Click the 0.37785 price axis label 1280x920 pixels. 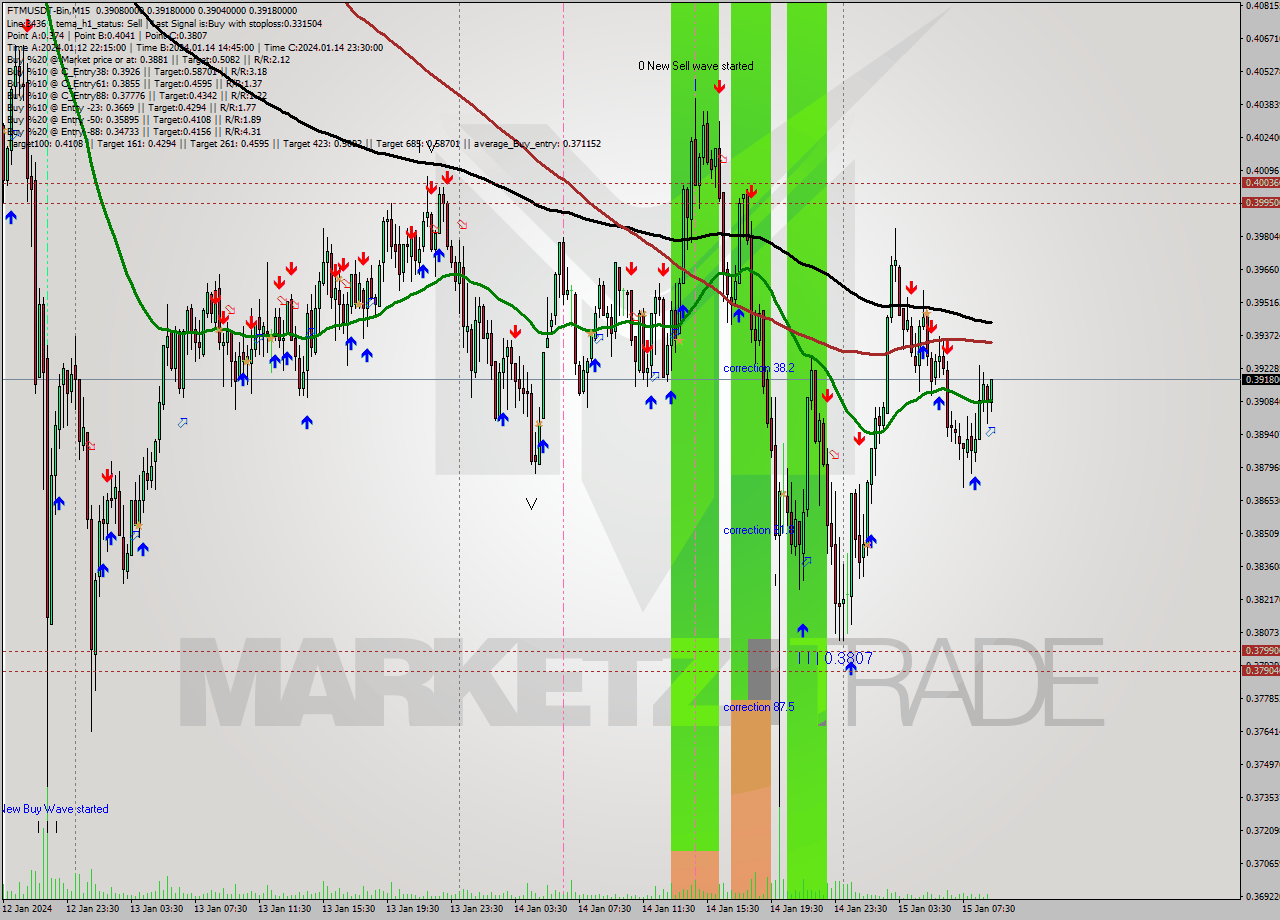[x=1262, y=698]
